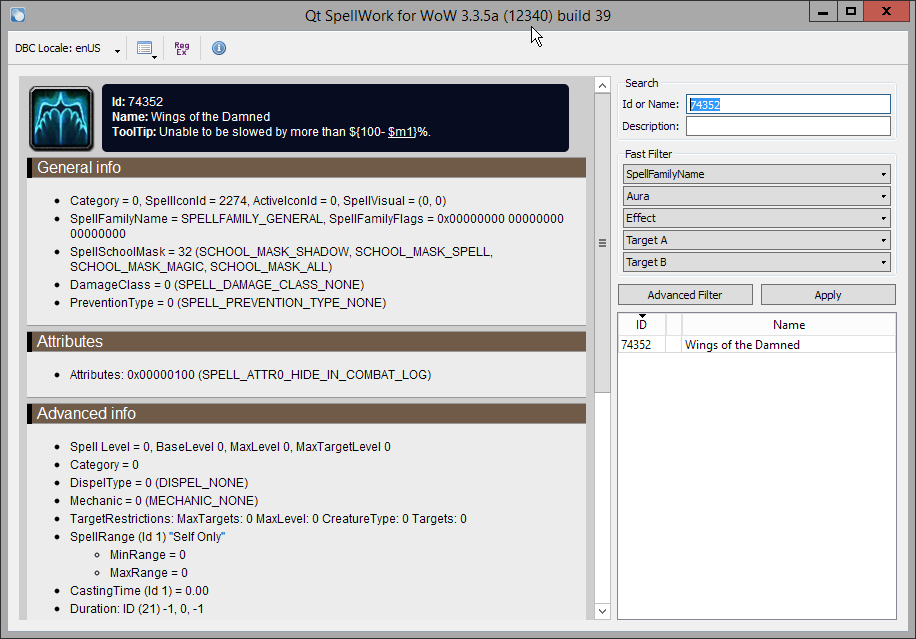Click the DispelType = 0 (DISPEL_NONE) line
Image resolution: width=916 pixels, height=639 pixels.
(x=159, y=483)
